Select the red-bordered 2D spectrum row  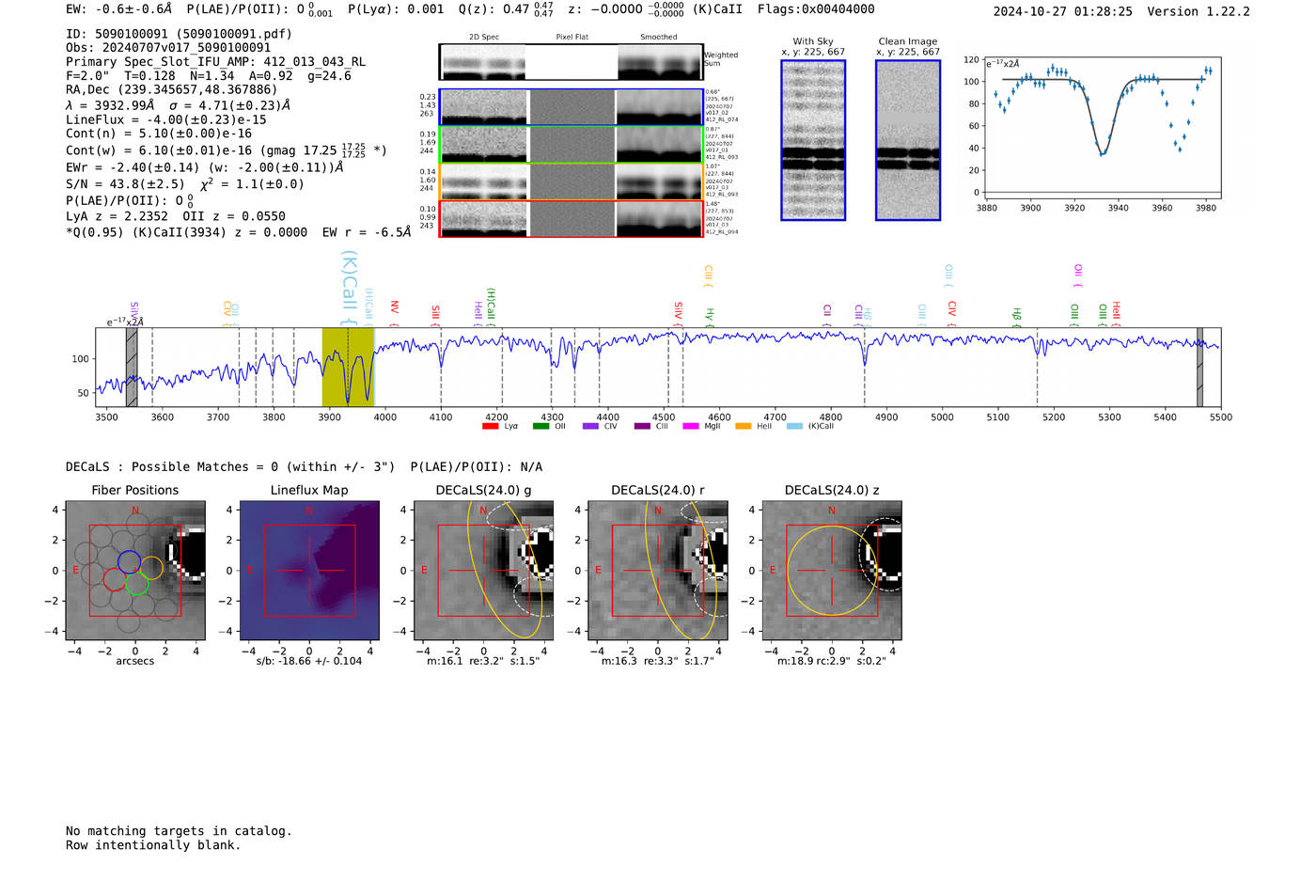tap(571, 218)
